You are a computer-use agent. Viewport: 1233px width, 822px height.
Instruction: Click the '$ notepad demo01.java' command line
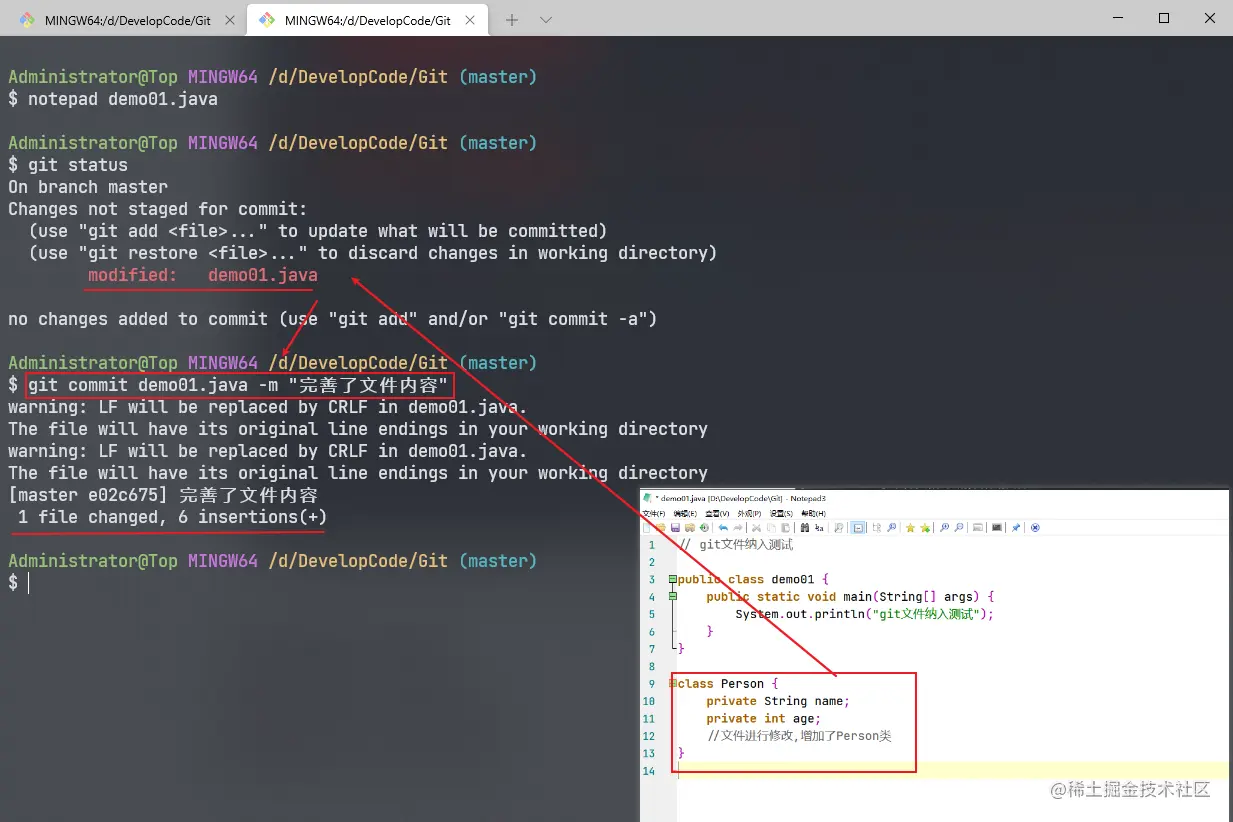pos(113,99)
